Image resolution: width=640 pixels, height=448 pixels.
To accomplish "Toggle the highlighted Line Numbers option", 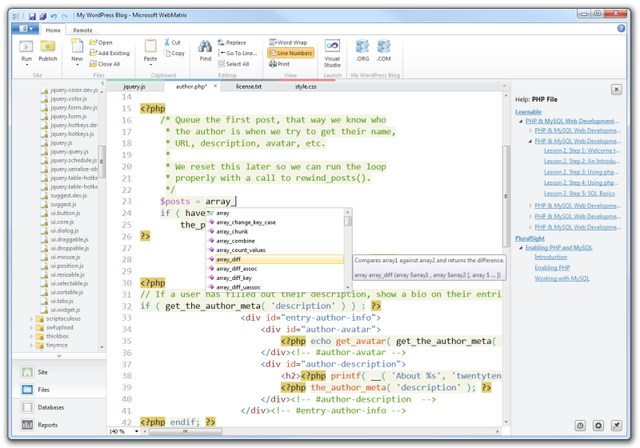I will [x=291, y=53].
